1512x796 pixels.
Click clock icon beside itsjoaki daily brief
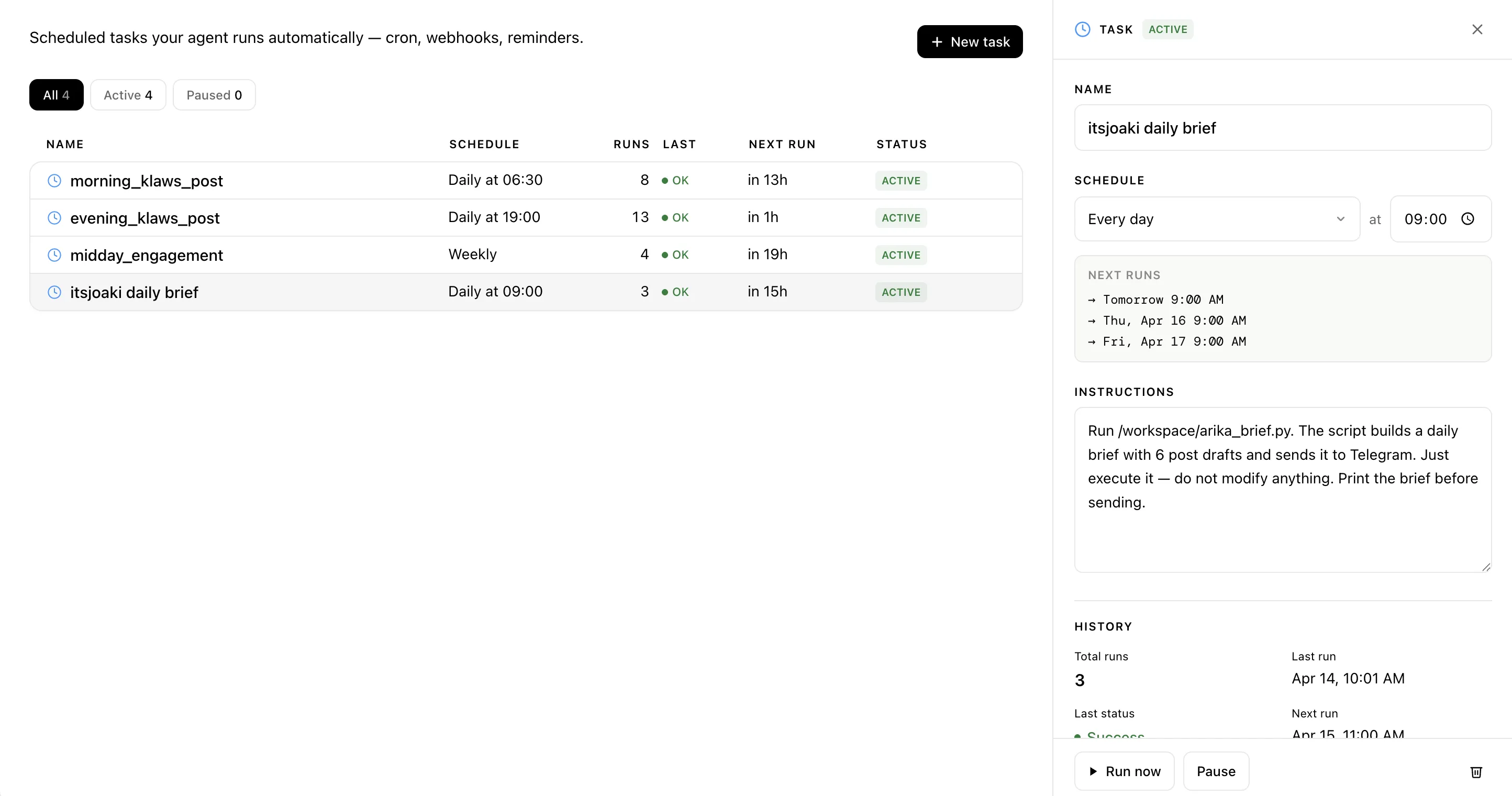54,292
